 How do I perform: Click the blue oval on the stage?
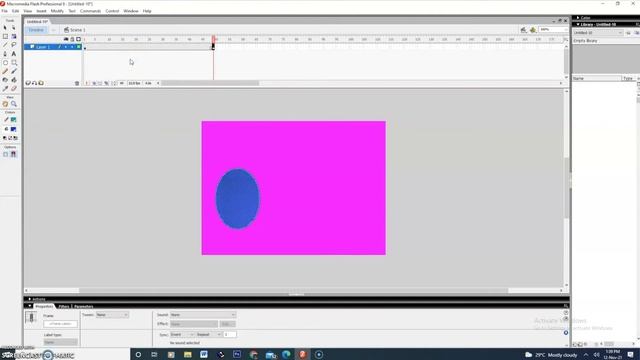pyautogui.click(x=238, y=199)
